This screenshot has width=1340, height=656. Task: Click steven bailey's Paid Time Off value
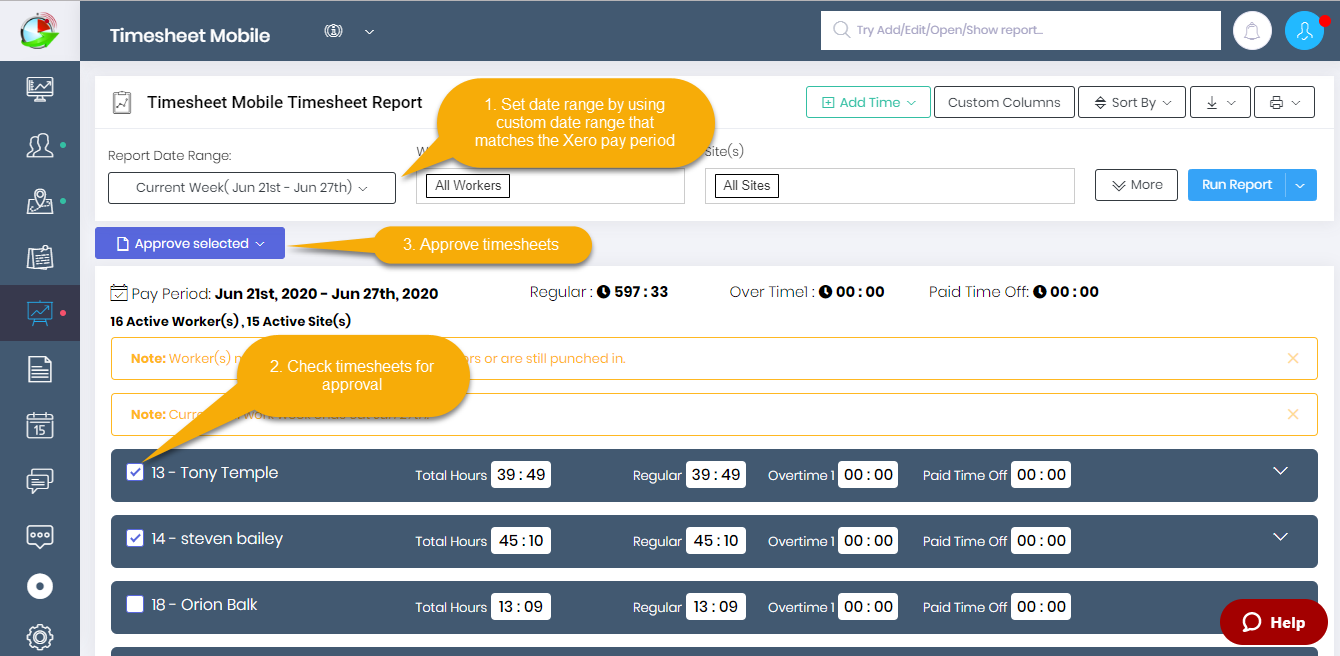coord(1041,541)
